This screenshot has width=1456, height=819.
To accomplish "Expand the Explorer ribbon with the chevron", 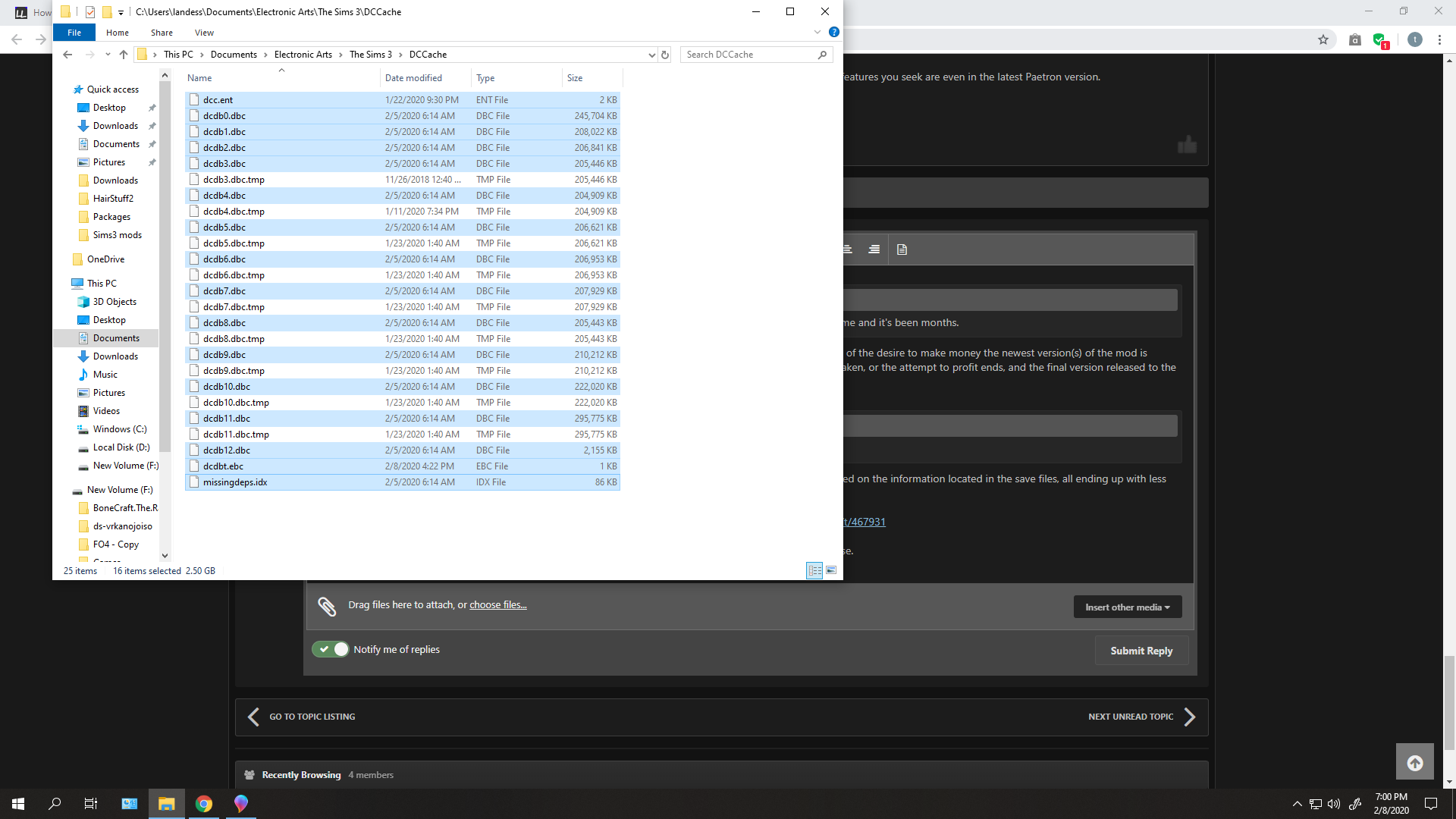I will [x=817, y=32].
